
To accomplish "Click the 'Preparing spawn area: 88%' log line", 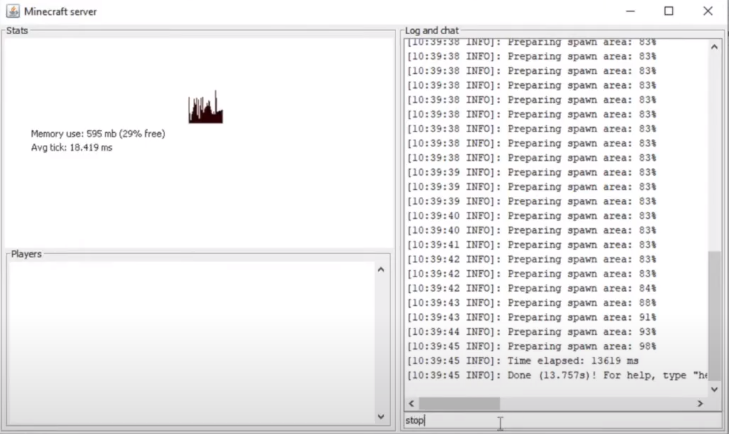I will (531, 303).
